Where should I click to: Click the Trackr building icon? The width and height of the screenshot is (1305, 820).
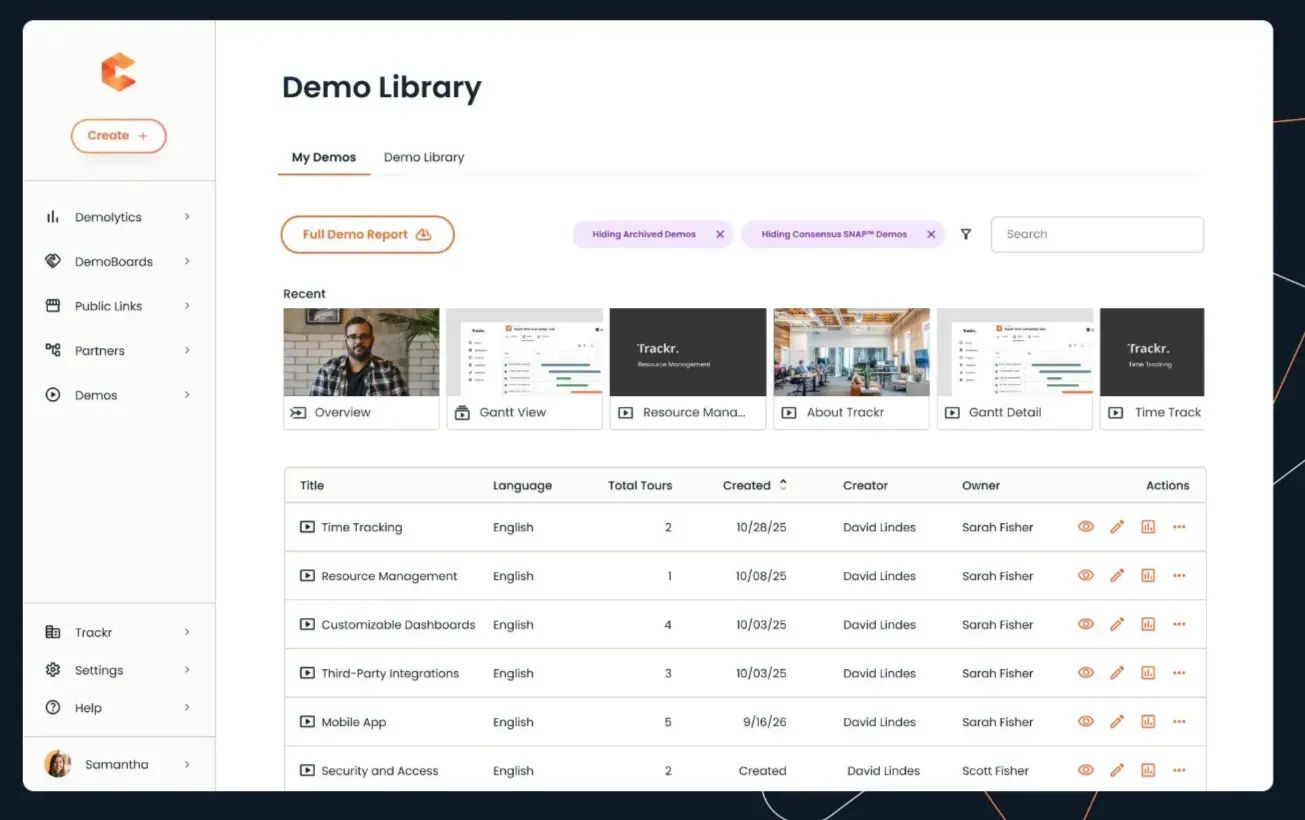coord(53,632)
